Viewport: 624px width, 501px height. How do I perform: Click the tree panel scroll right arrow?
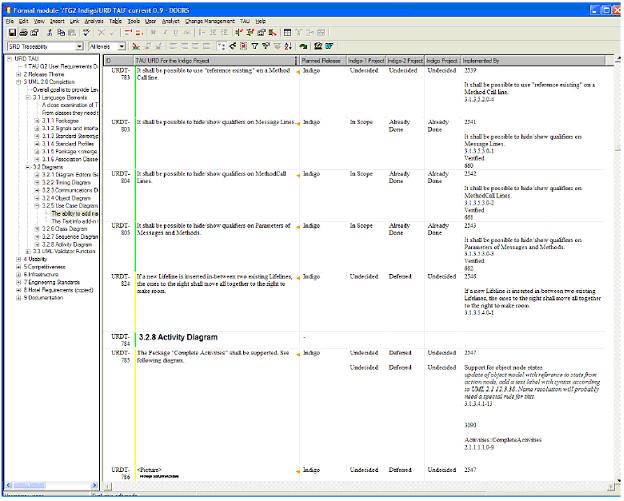pos(95,485)
